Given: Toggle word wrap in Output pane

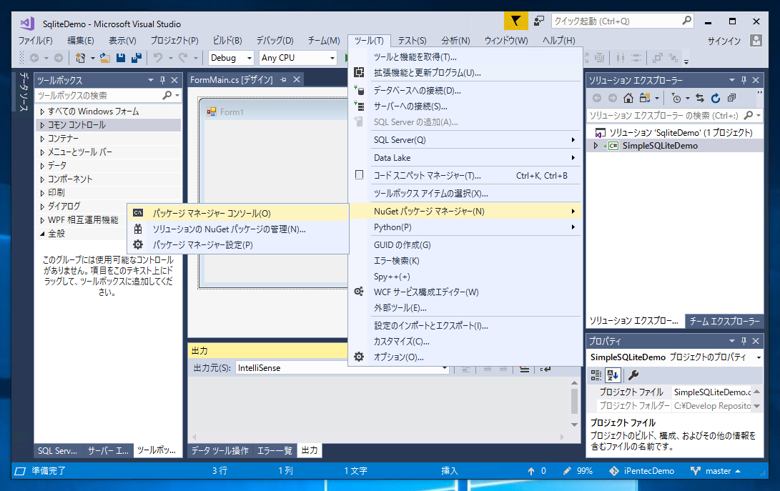Looking at the screenshot, I should [x=545, y=369].
